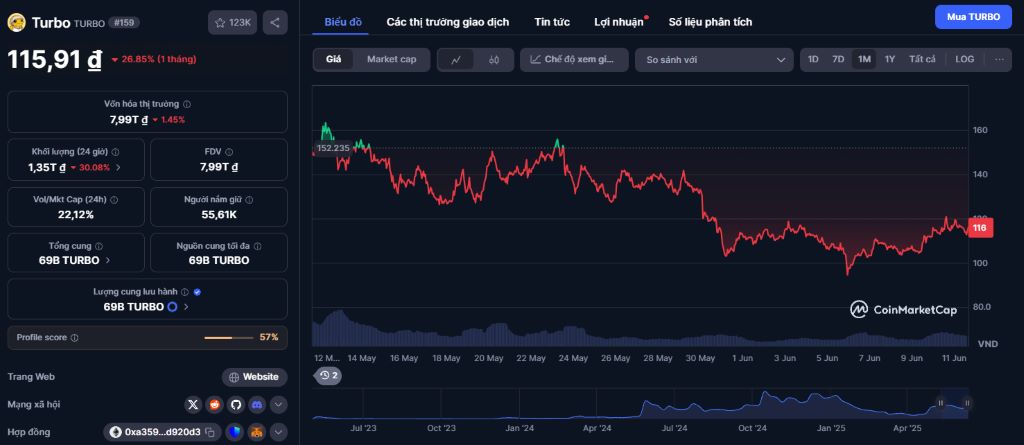Expand Tổng cung details arrow
This screenshot has width=1024, height=445.
coord(108,260)
